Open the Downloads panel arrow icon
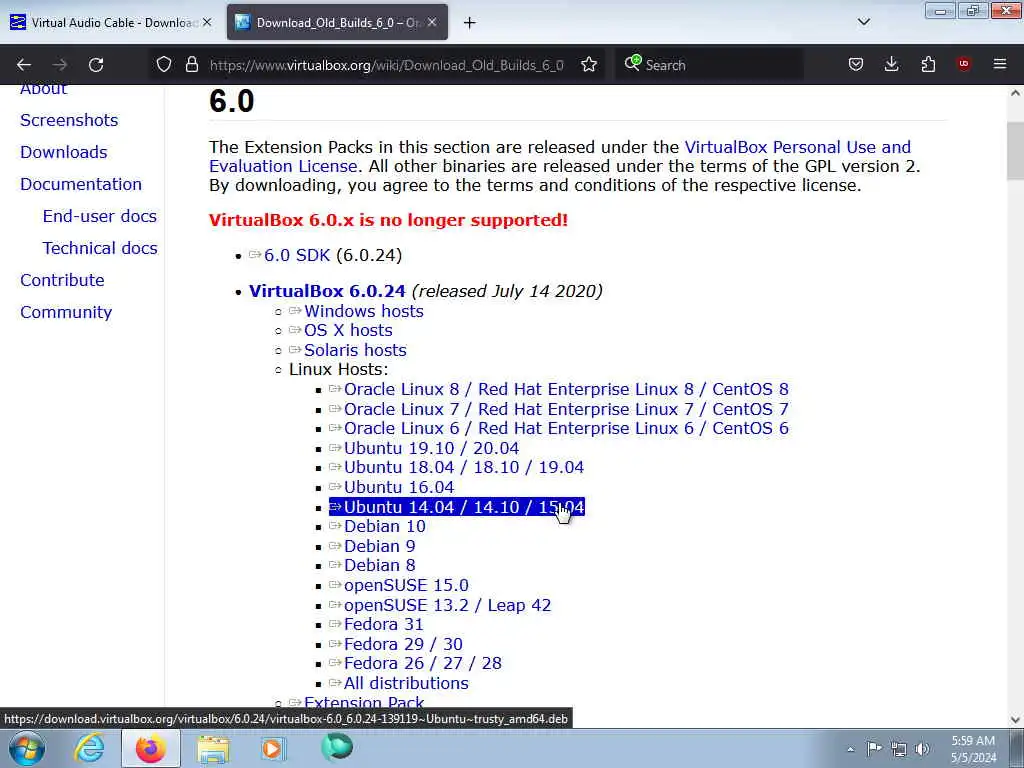1024x768 pixels. point(891,65)
